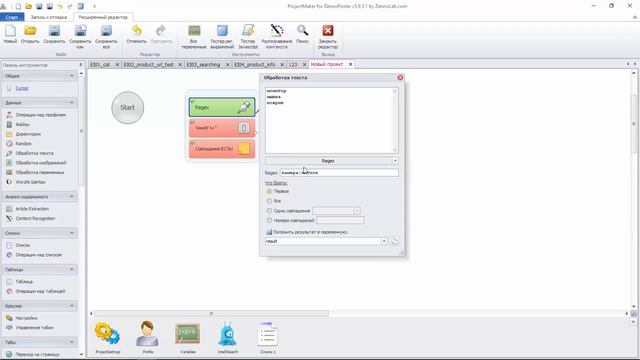This screenshot has width=640, height=360.
Task: Click Сохранить все ribbon icon
Action: (106, 37)
